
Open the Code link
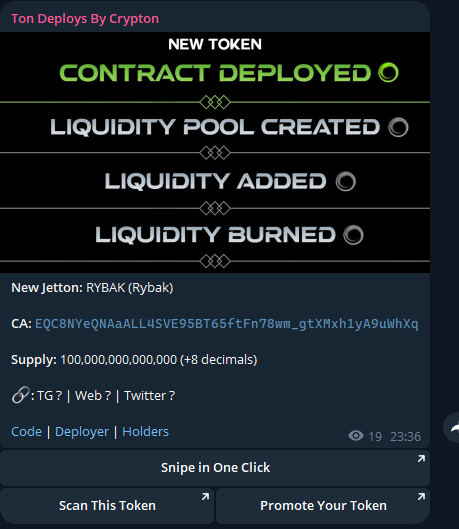tap(26, 431)
